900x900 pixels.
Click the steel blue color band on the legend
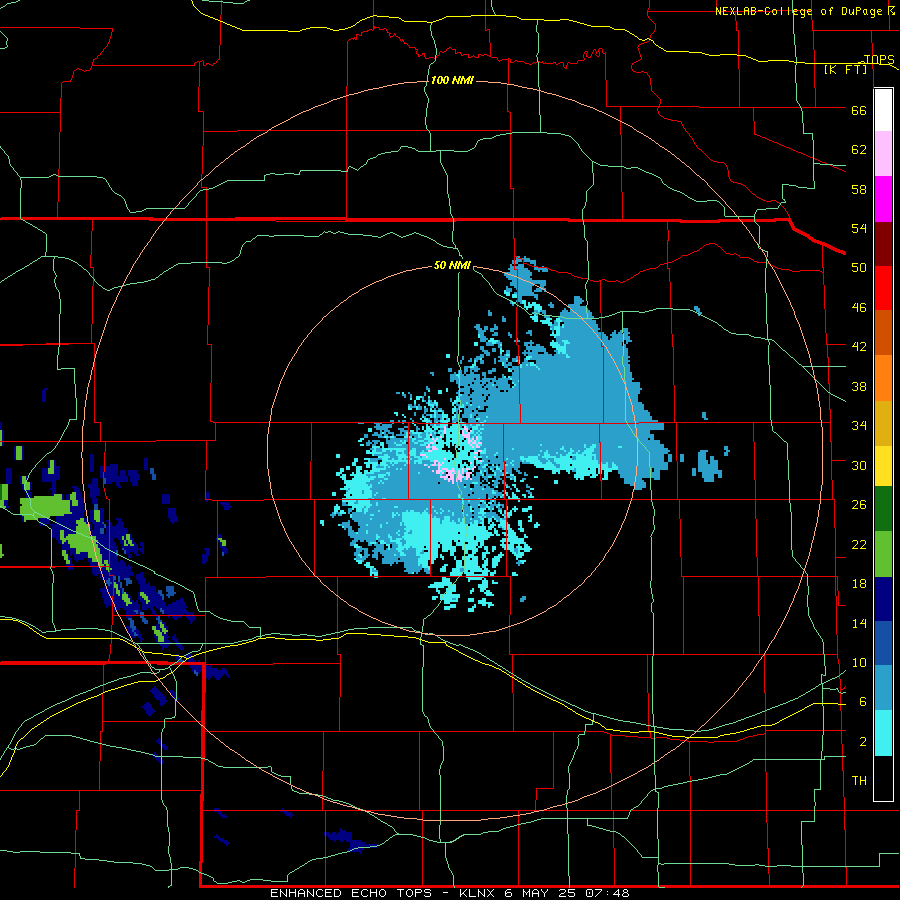coord(883,688)
